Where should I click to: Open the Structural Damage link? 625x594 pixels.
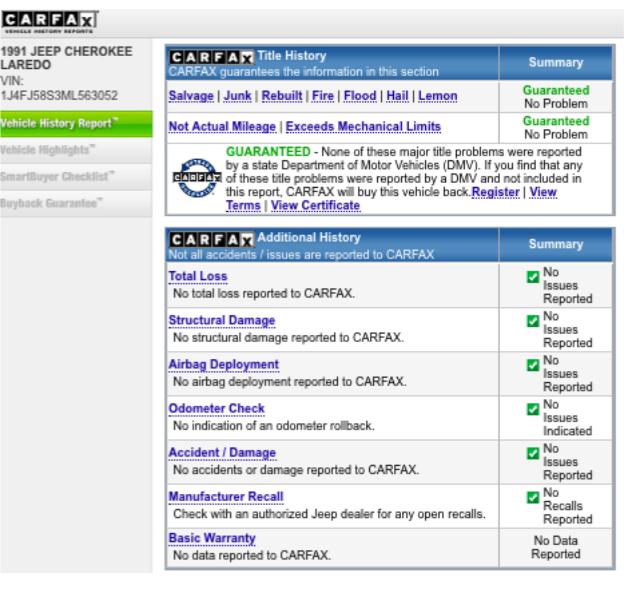point(222,321)
